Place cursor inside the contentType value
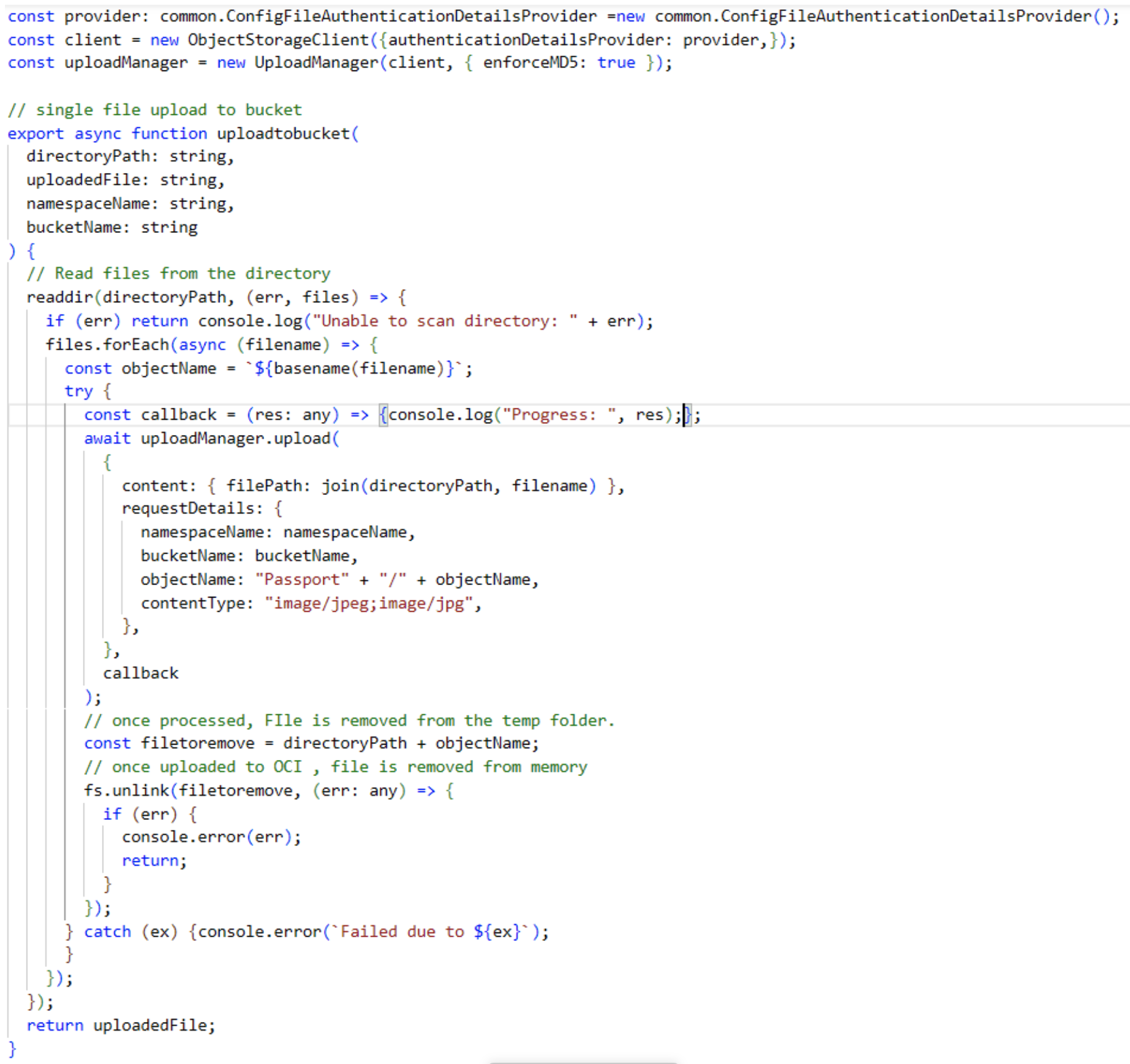The height and width of the screenshot is (1064, 1130). (370, 602)
